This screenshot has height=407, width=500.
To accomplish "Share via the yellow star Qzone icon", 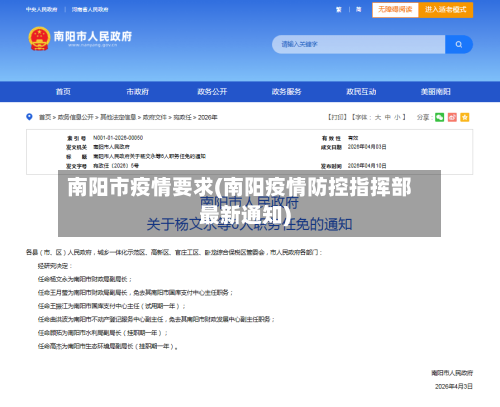I will (465, 117).
